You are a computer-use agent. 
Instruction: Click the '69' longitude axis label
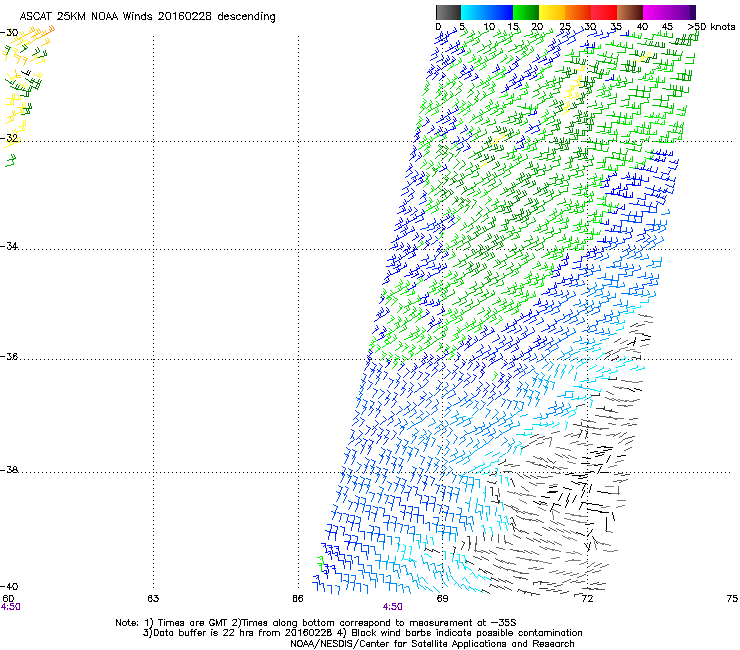click(x=442, y=599)
